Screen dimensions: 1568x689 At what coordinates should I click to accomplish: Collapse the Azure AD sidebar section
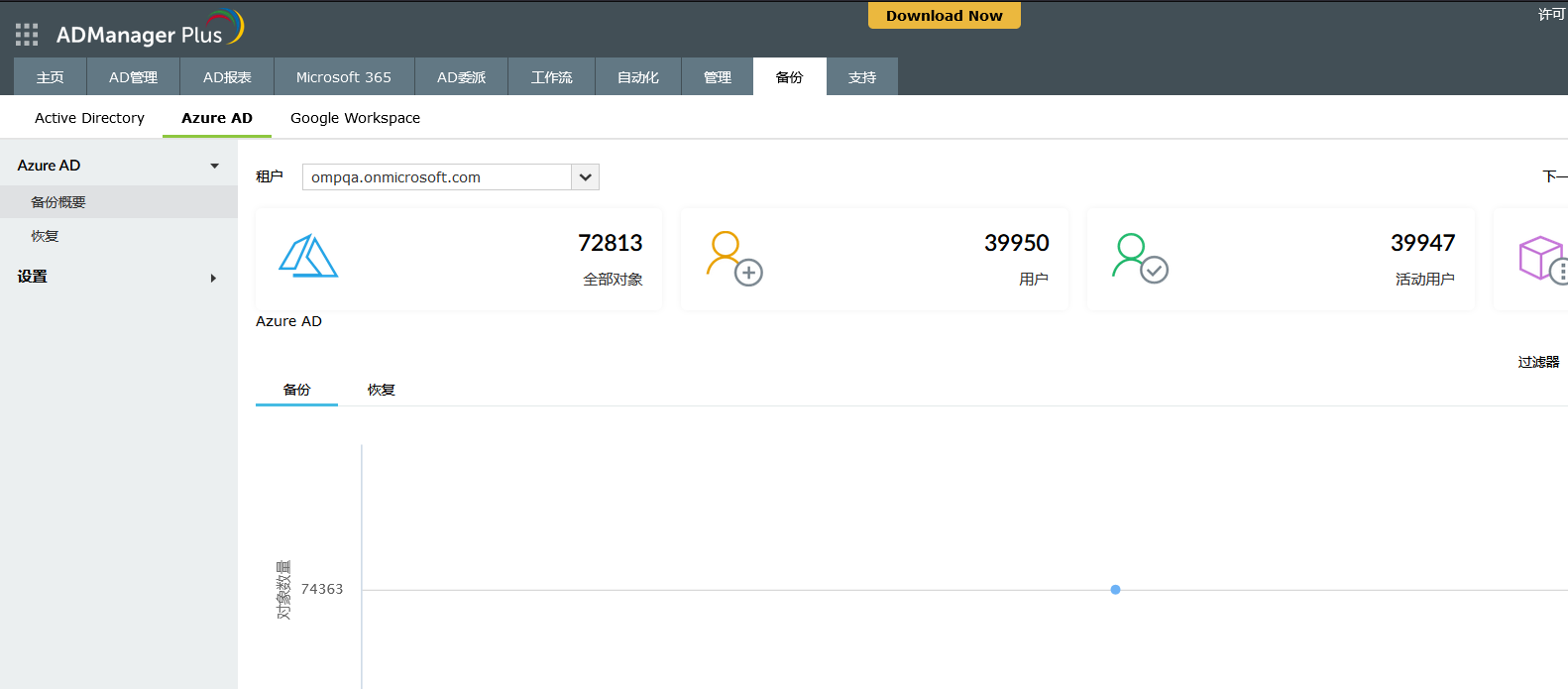pyautogui.click(x=214, y=166)
